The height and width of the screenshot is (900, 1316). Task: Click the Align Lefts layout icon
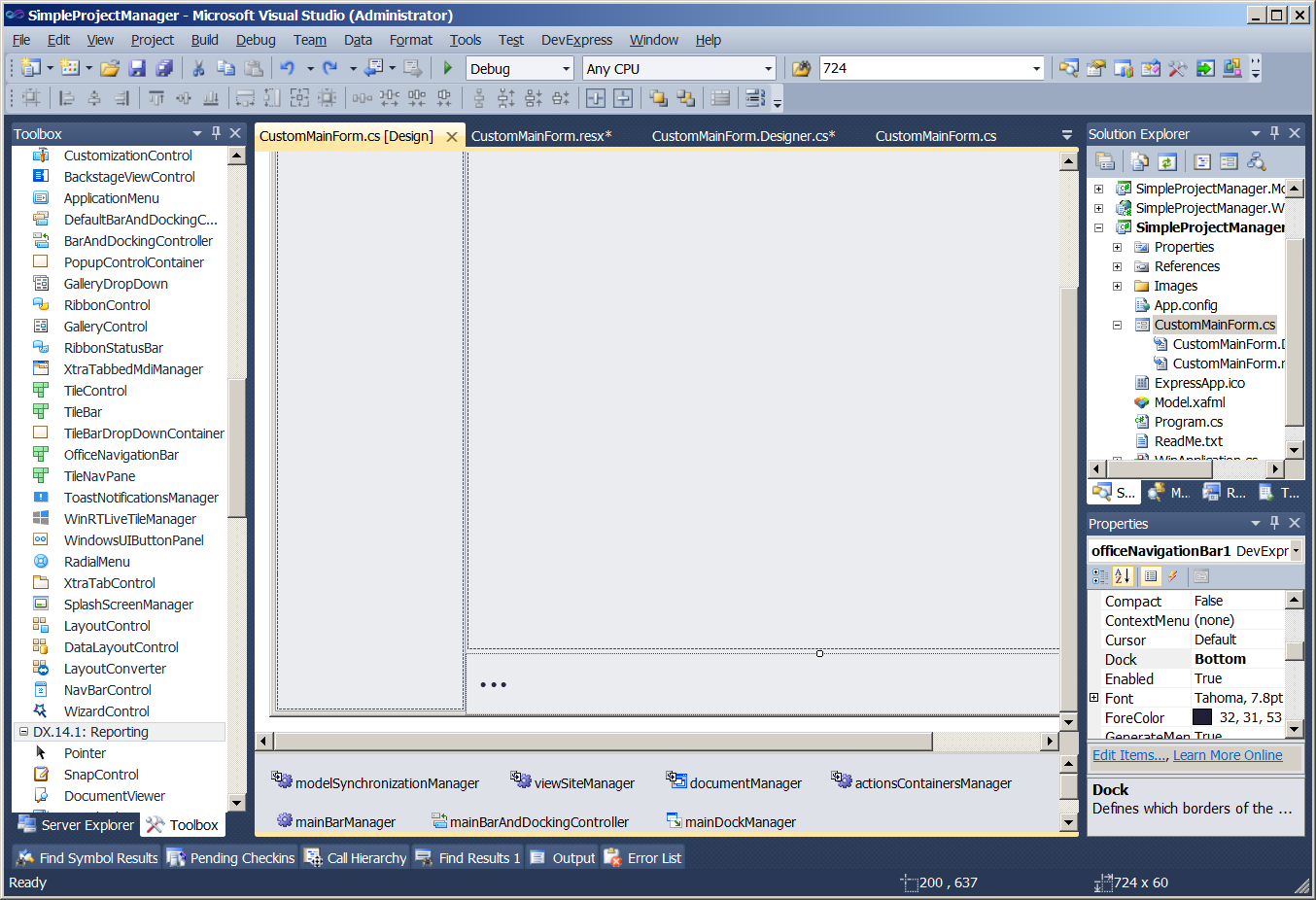pos(67,97)
